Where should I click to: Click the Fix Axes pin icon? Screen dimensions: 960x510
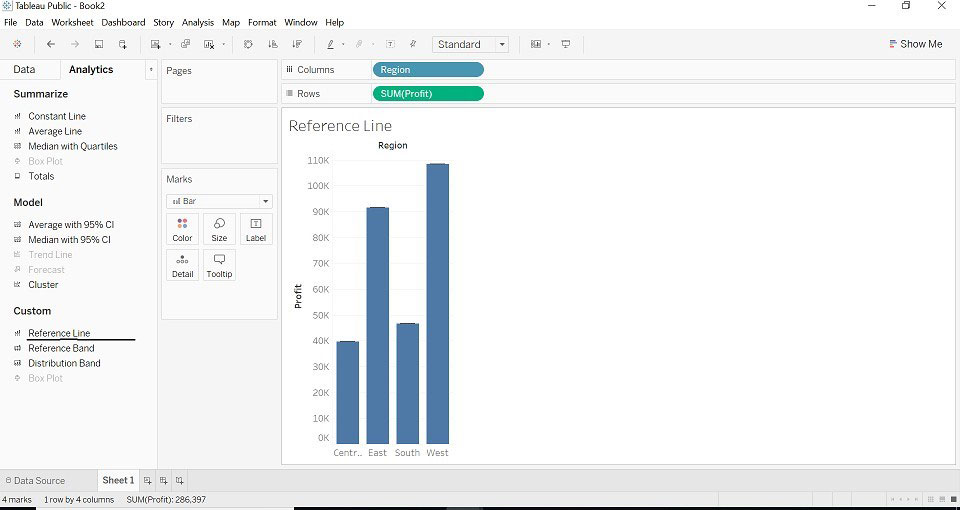(413, 44)
